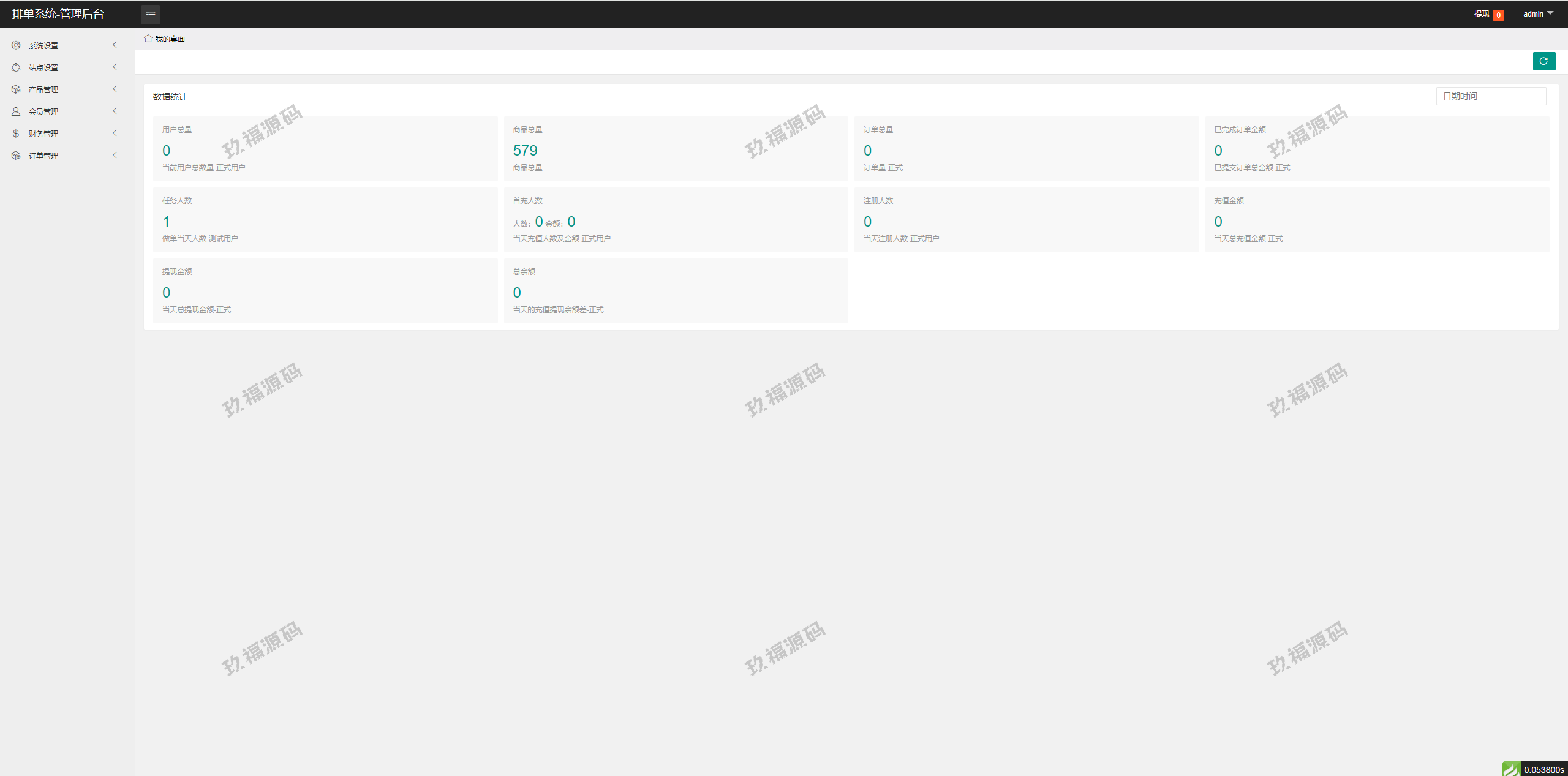
Task: Click the box icon beside 订单管理
Action: pos(16,156)
